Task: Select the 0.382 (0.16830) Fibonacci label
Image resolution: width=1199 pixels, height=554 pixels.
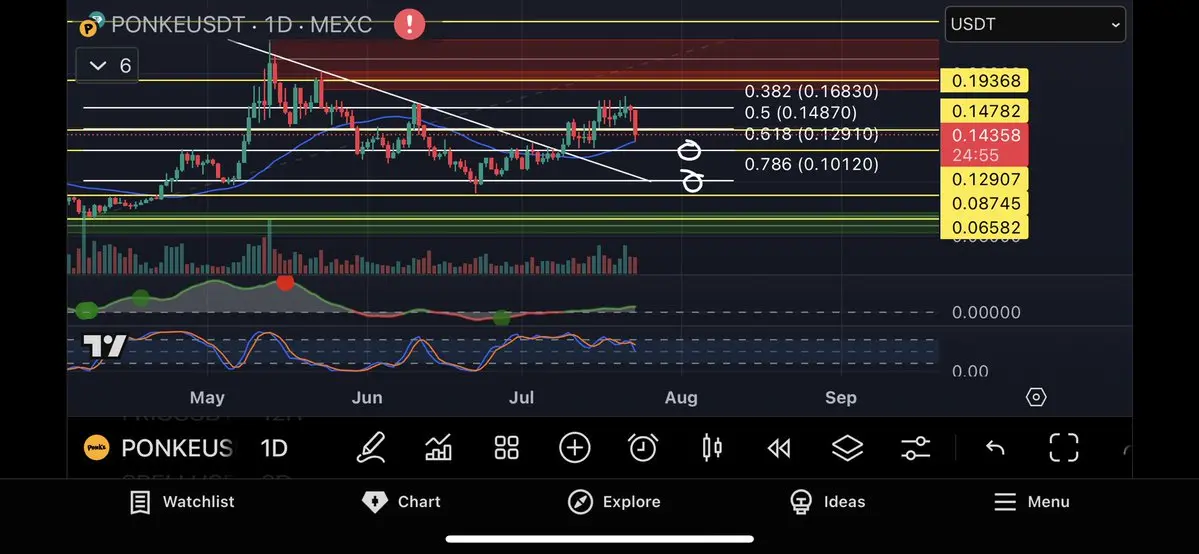Action: point(811,92)
